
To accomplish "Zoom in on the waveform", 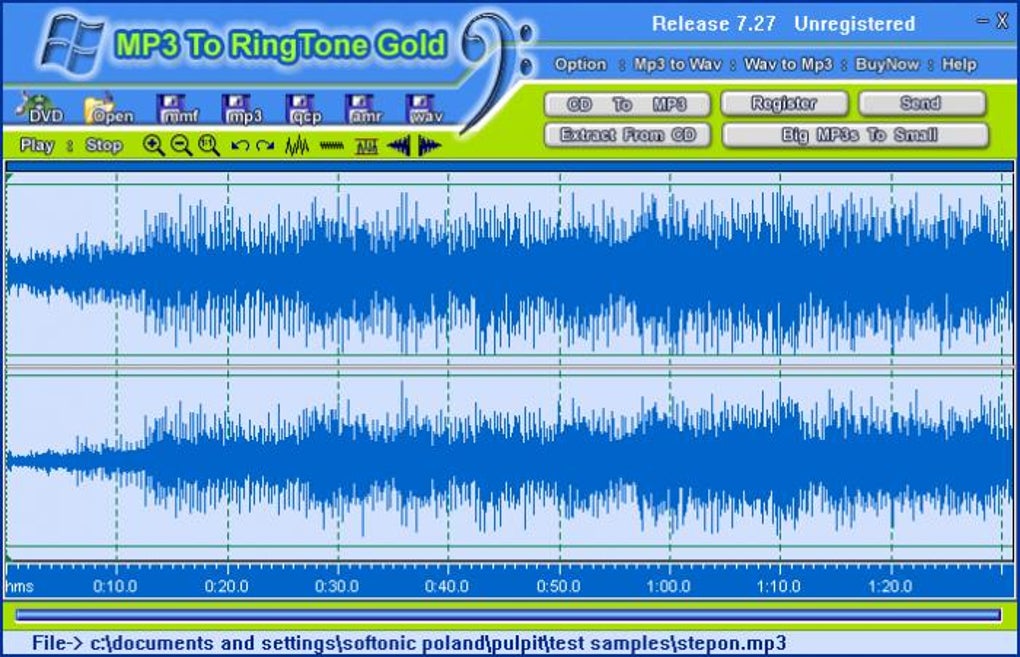I will [x=154, y=146].
